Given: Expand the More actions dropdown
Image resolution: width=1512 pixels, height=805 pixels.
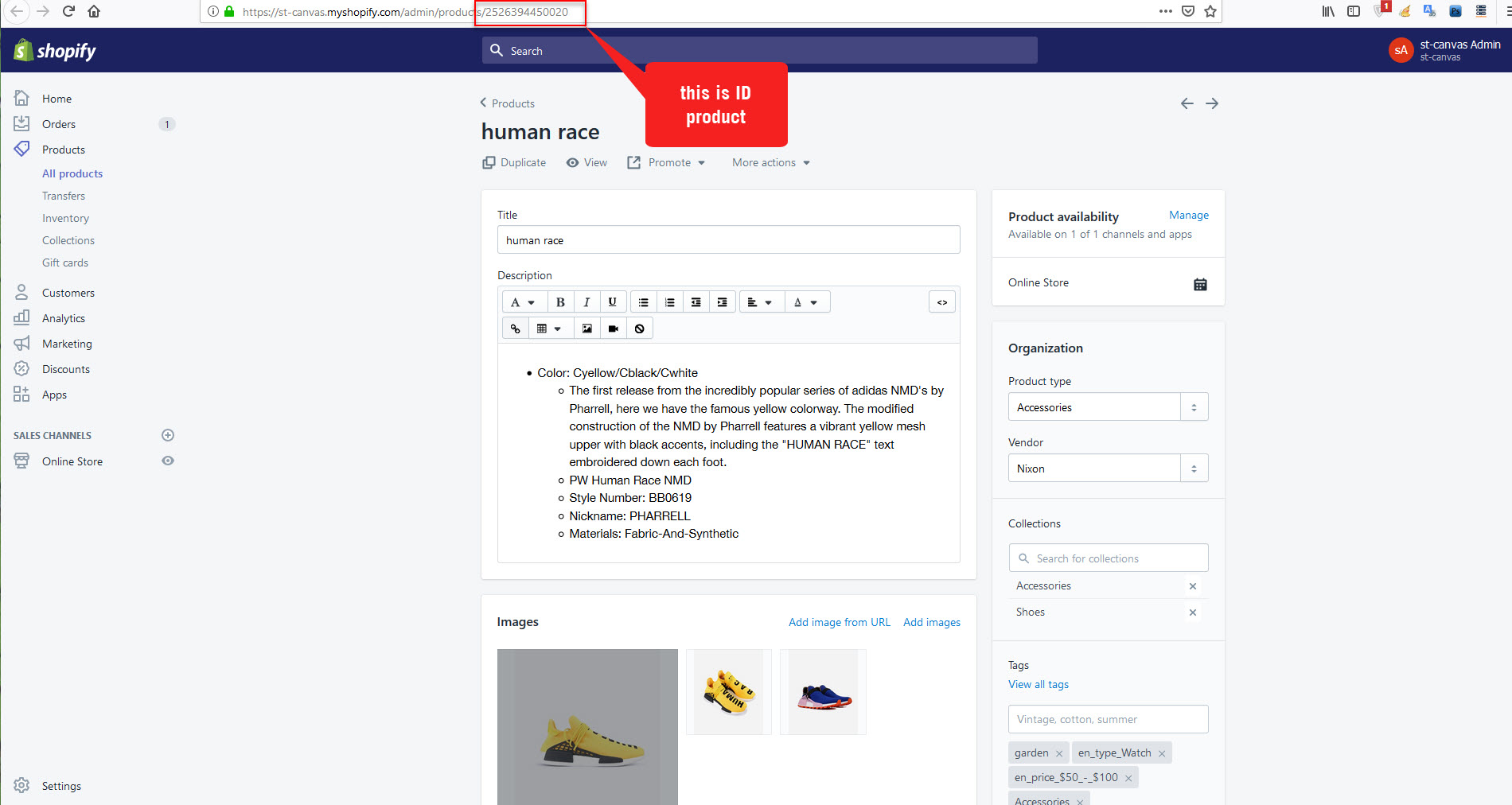Looking at the screenshot, I should [x=771, y=162].
